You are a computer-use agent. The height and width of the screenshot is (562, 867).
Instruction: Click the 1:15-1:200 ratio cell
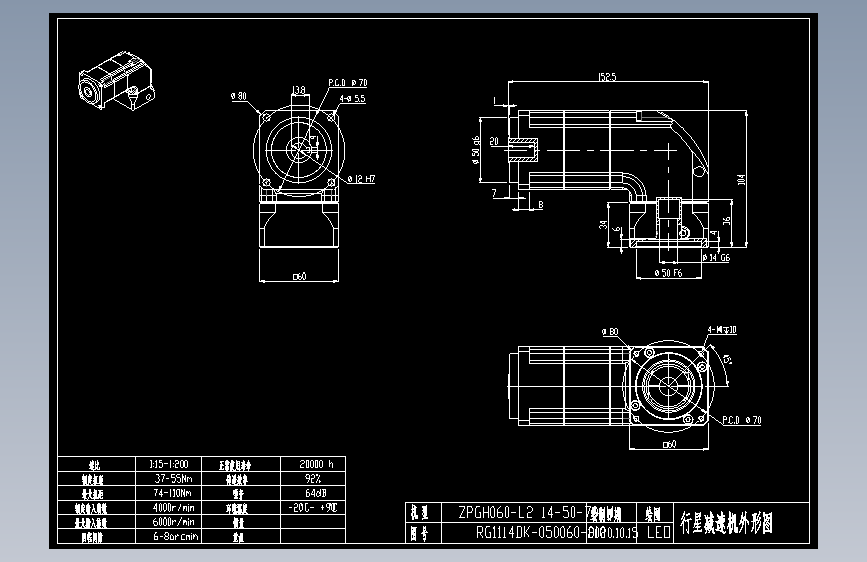coord(169,464)
